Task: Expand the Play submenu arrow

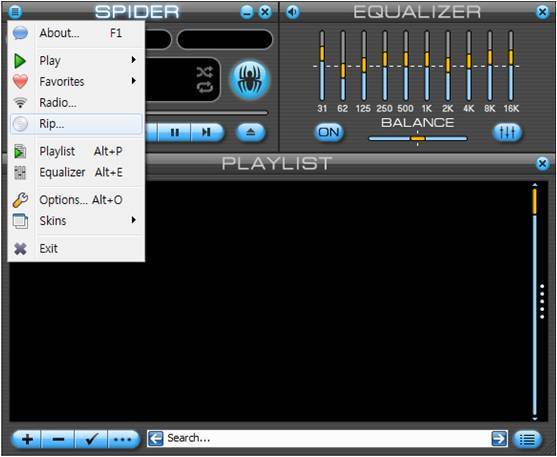Action: 134,60
